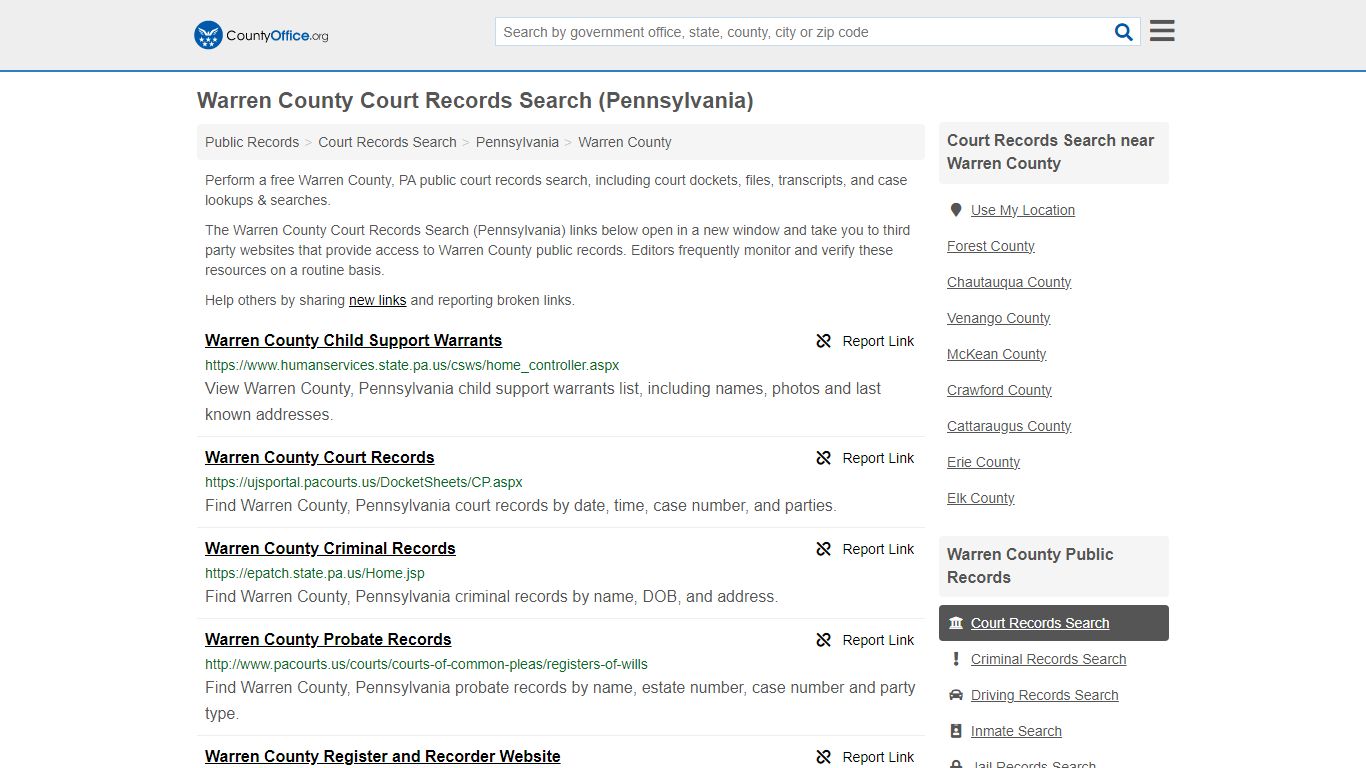Select Cattaraugus County
Screen dimensions: 1366x768
tap(1009, 426)
